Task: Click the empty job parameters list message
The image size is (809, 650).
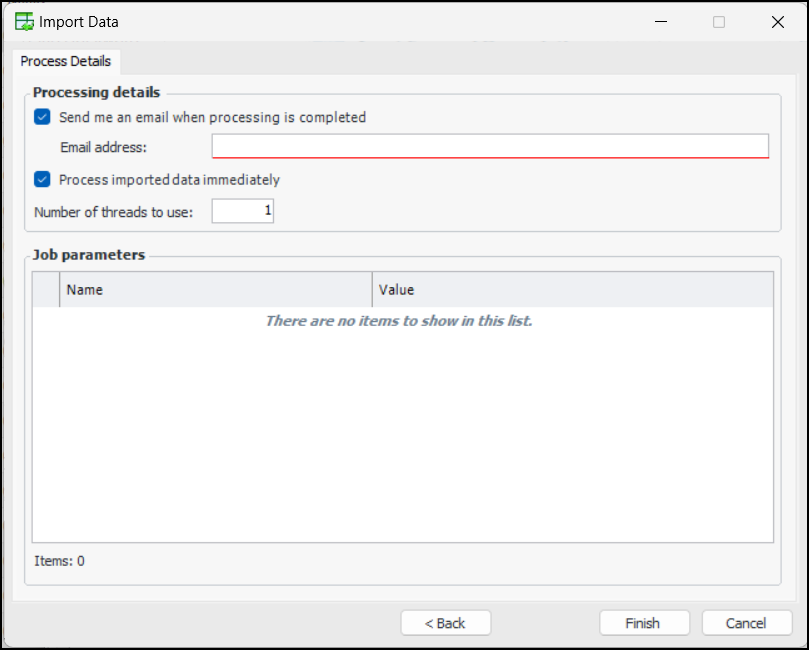Action: 399,321
